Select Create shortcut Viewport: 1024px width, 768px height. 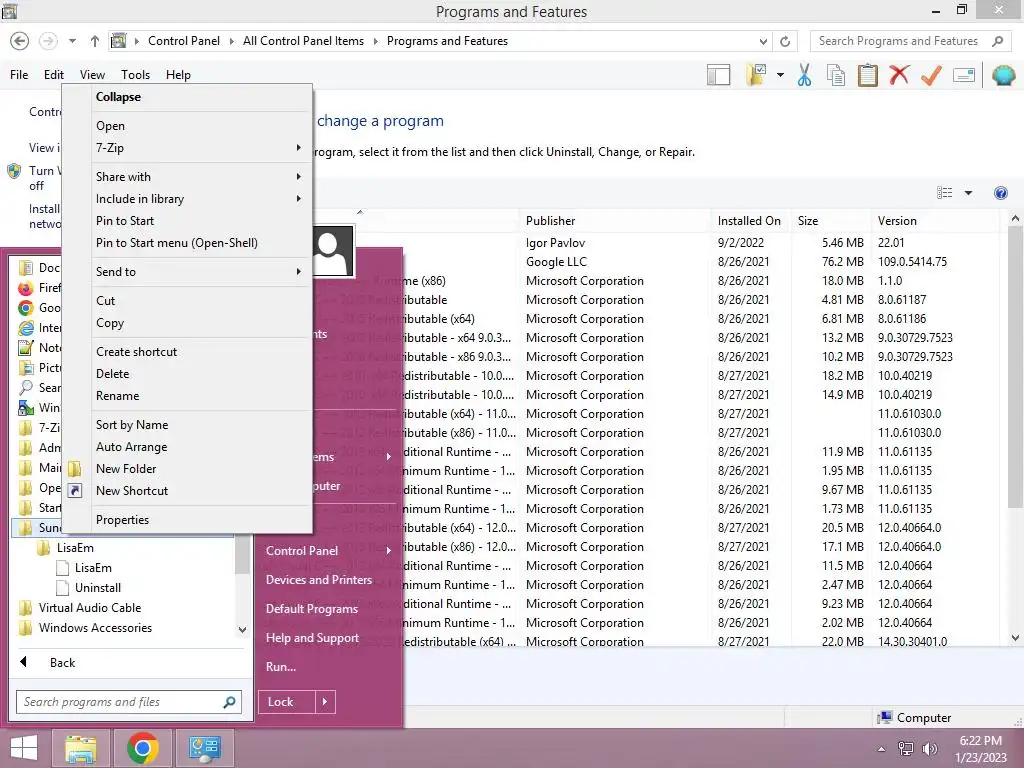click(x=187, y=351)
